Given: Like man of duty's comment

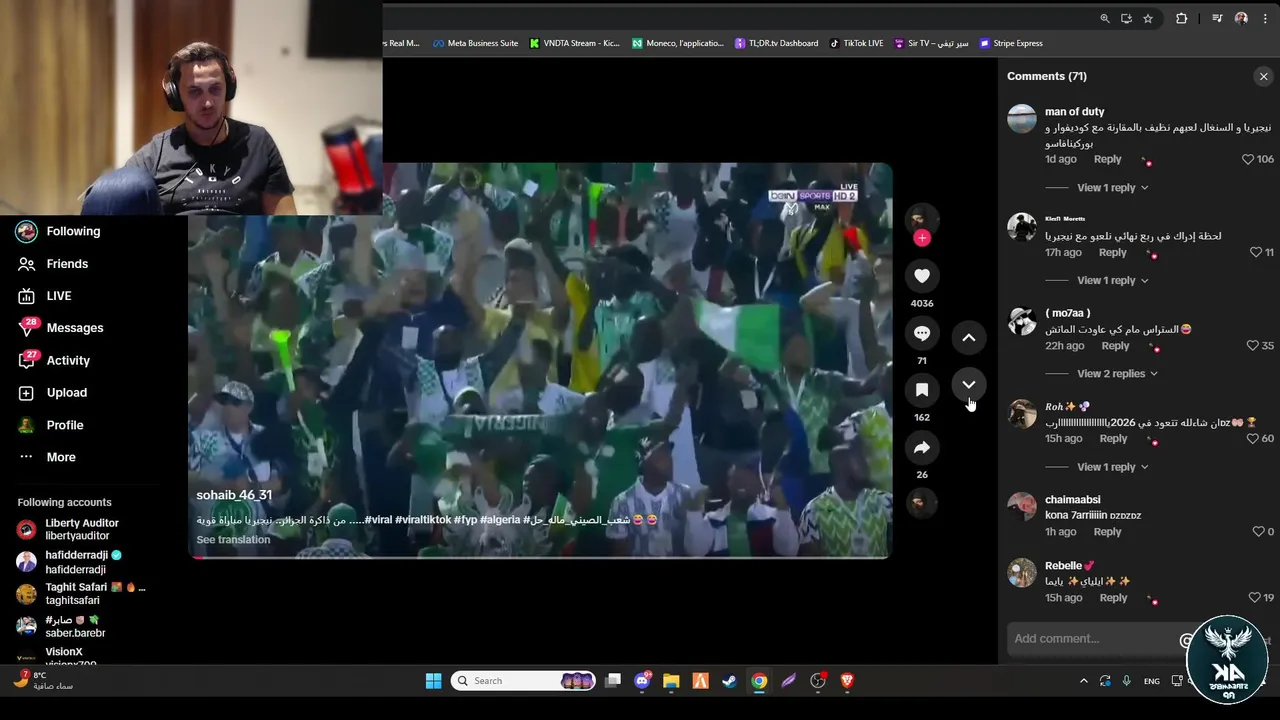Looking at the screenshot, I should click(x=1248, y=159).
